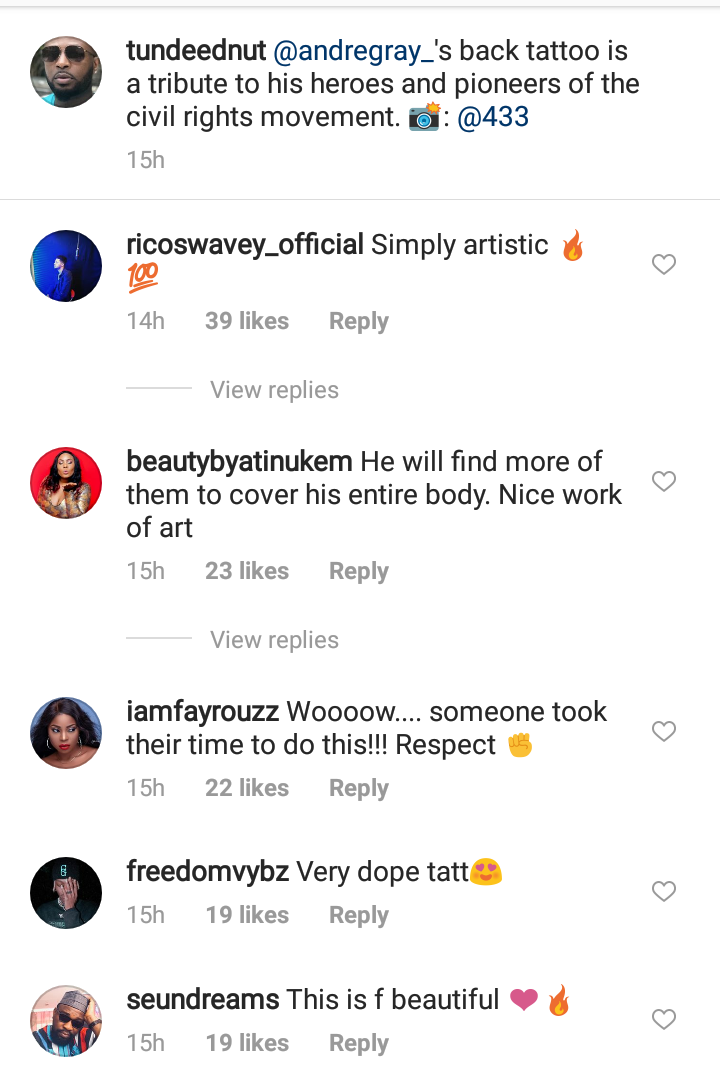Open the @433 mention link
The width and height of the screenshot is (720, 1070).
[x=492, y=117]
